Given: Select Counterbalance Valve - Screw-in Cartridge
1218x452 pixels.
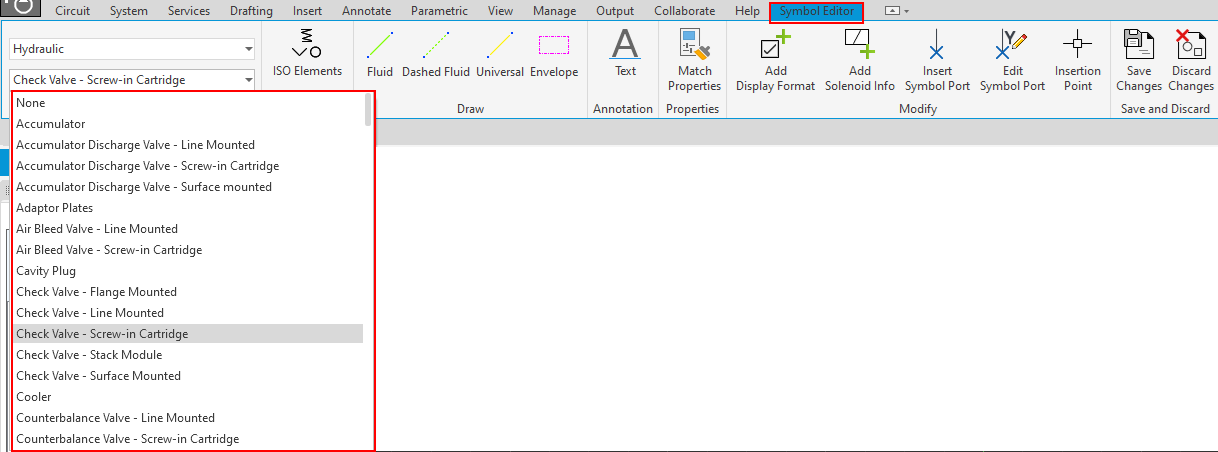Looking at the screenshot, I should tap(188, 439).
